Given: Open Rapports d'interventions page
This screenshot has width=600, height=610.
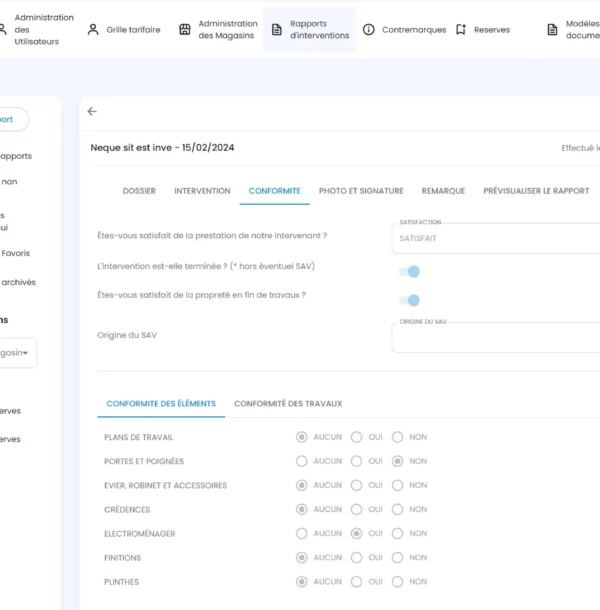Looking at the screenshot, I should tap(310, 30).
